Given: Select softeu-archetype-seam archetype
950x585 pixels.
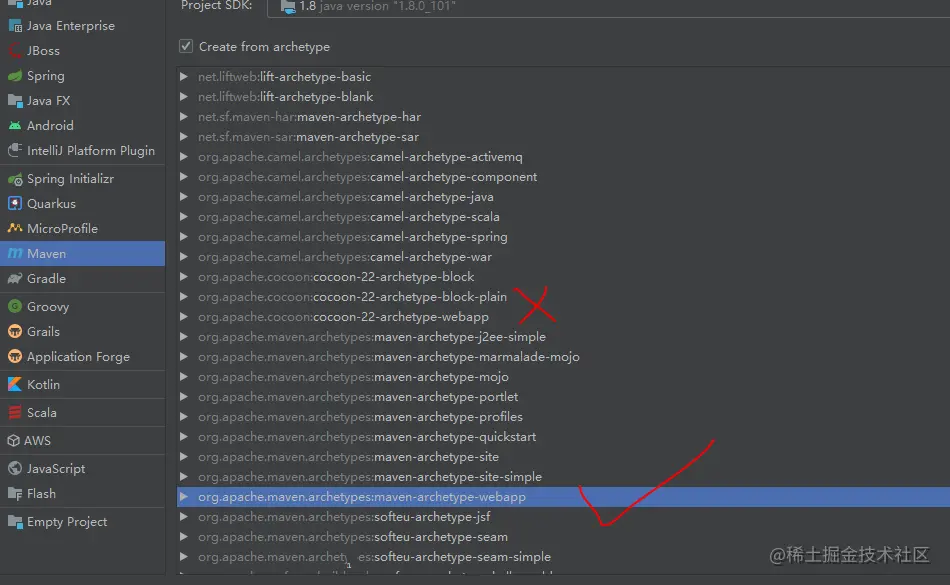Looking at the screenshot, I should (353, 537).
